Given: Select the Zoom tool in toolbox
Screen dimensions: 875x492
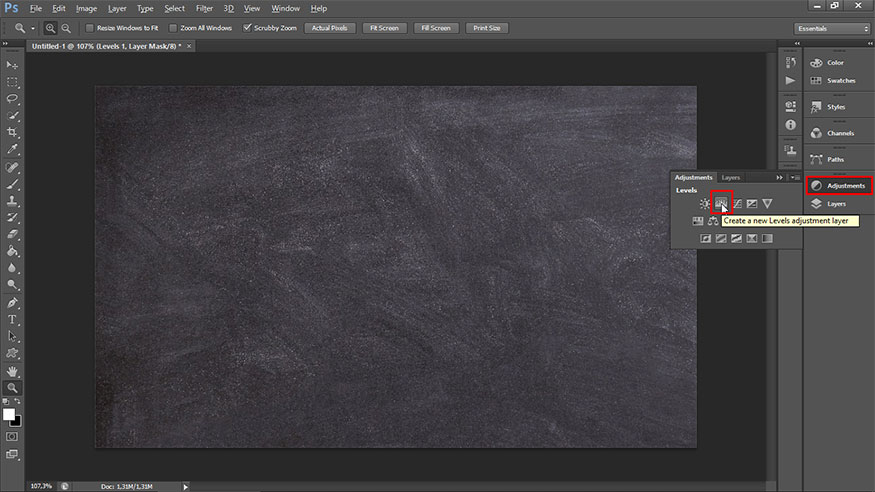Looking at the screenshot, I should click(x=12, y=388).
